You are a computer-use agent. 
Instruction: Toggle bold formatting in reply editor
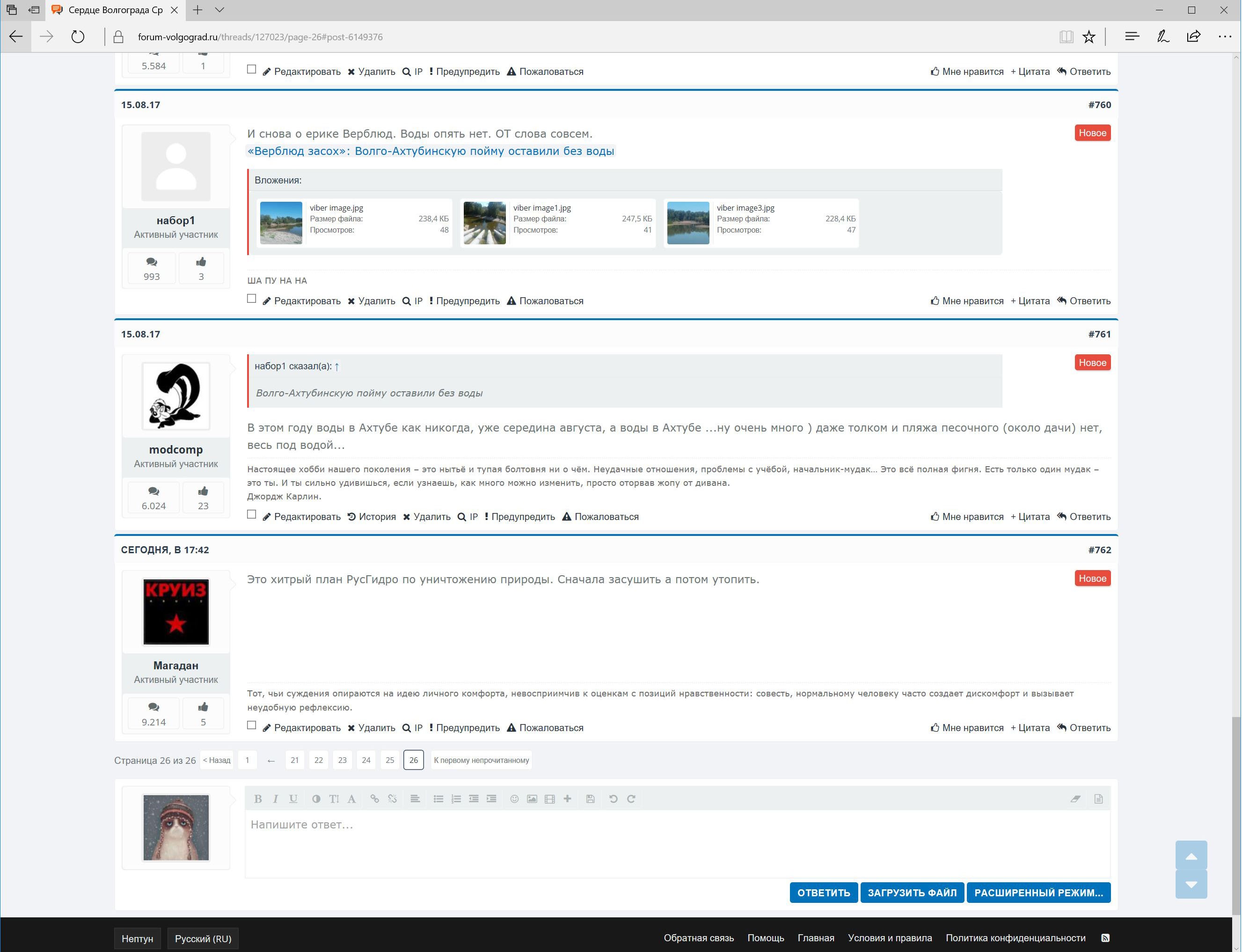[x=258, y=799]
